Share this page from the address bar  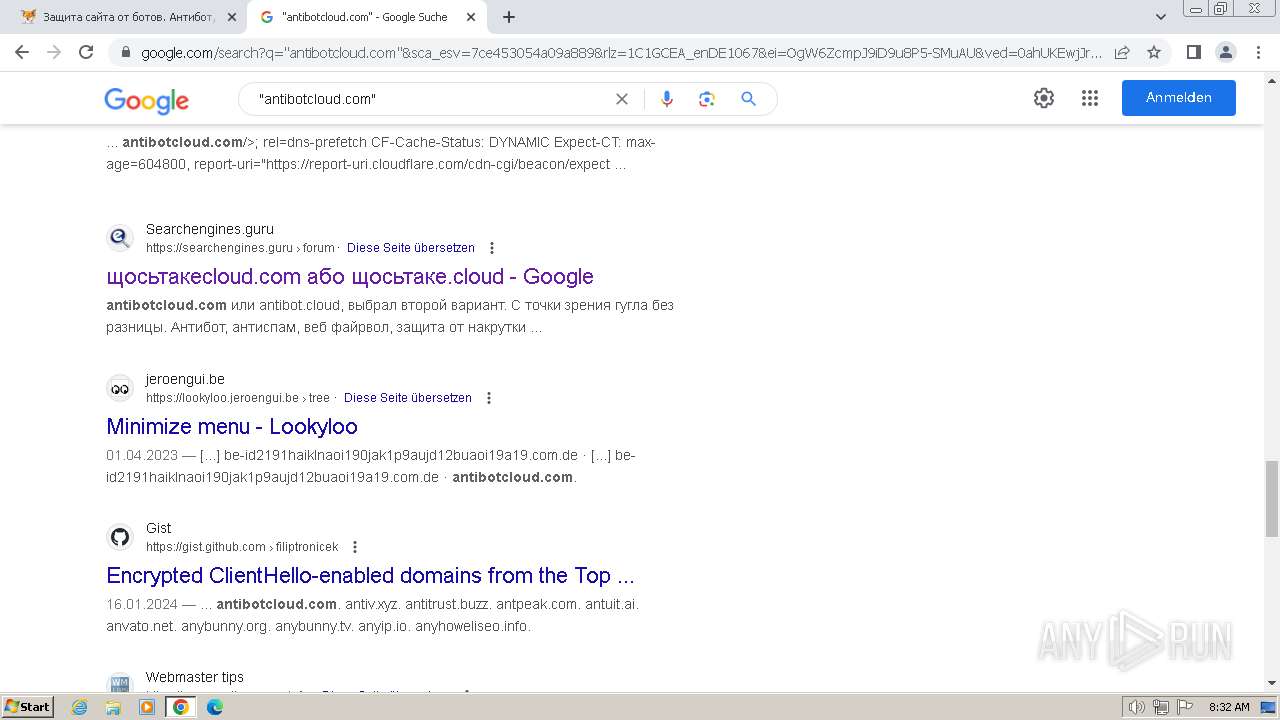tap(1122, 52)
